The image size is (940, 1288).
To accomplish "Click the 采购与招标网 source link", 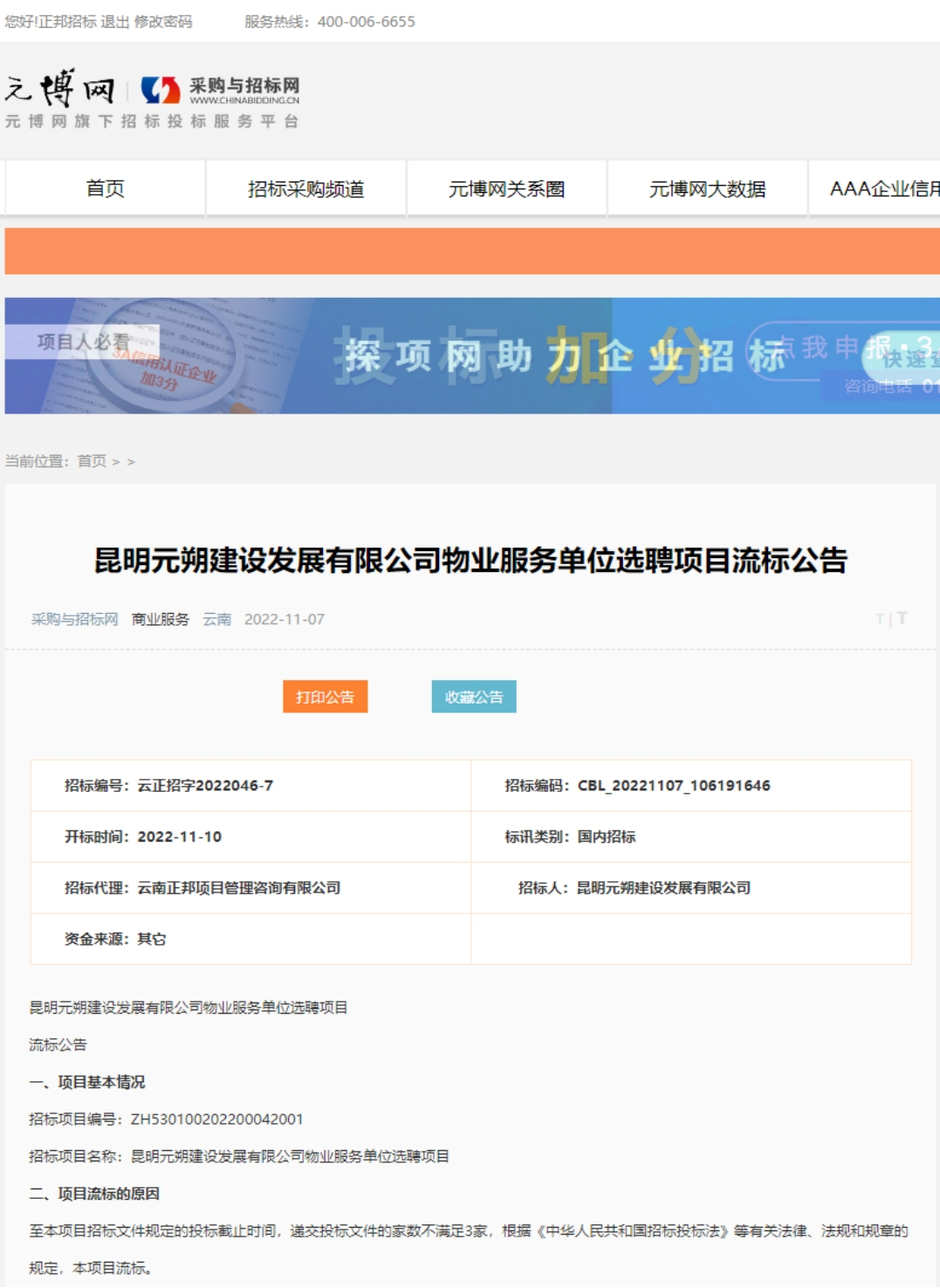I will 74,619.
